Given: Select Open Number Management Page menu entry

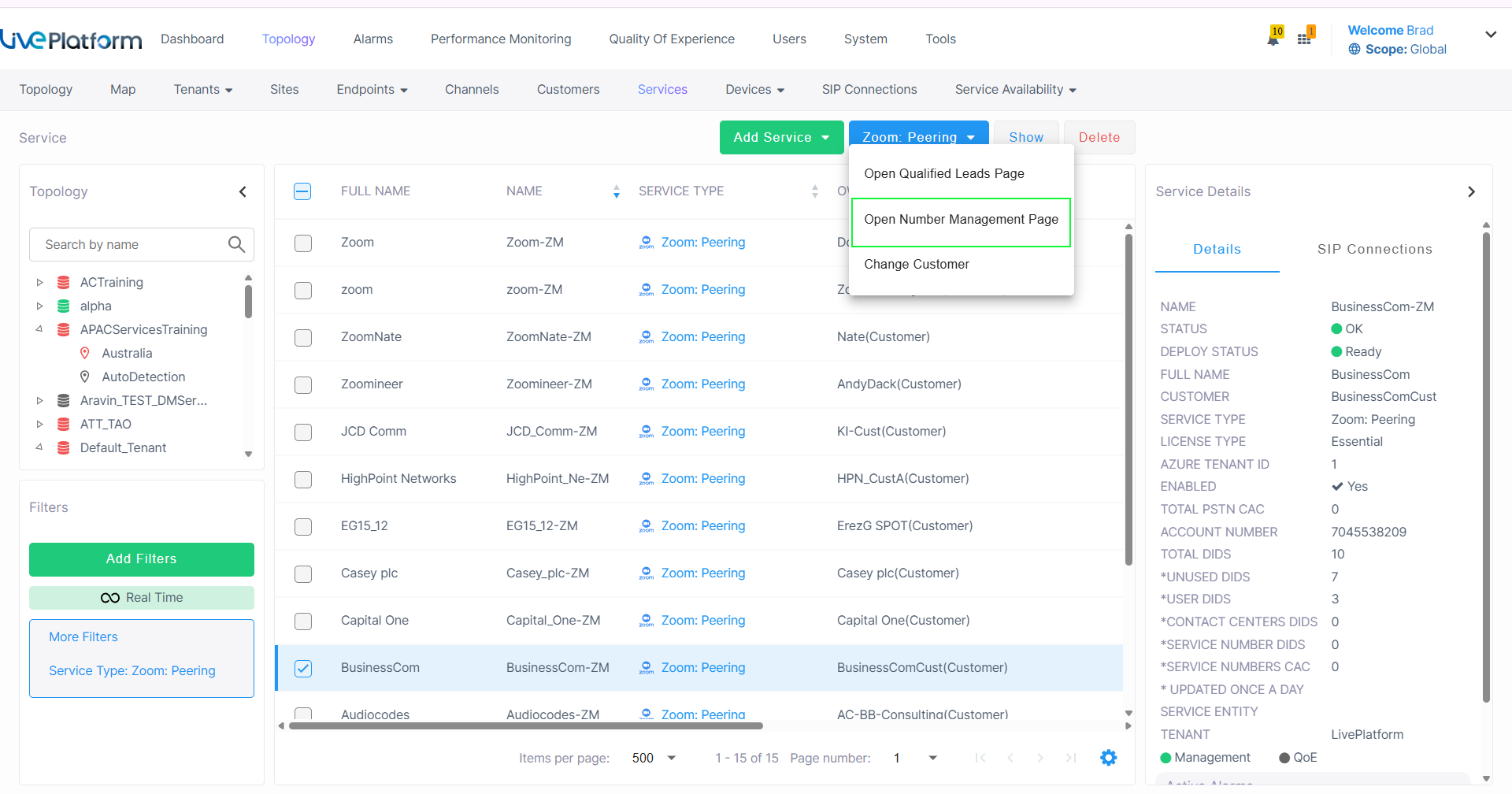Looking at the screenshot, I should (x=961, y=220).
